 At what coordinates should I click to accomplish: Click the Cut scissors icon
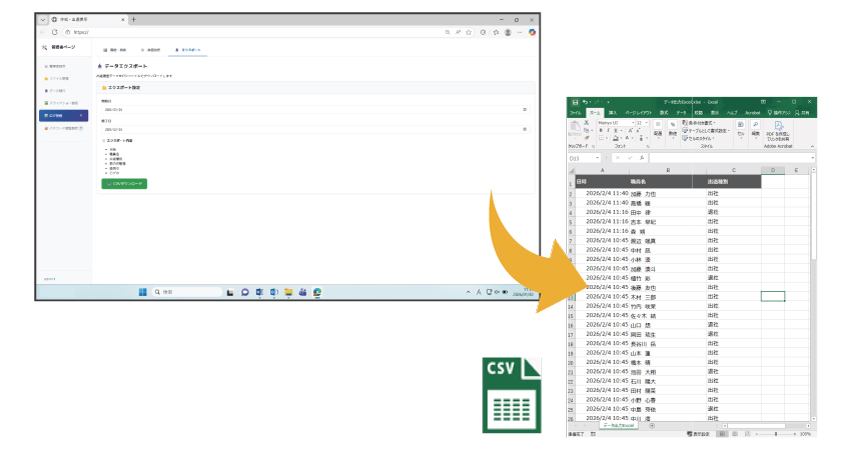[586, 123]
